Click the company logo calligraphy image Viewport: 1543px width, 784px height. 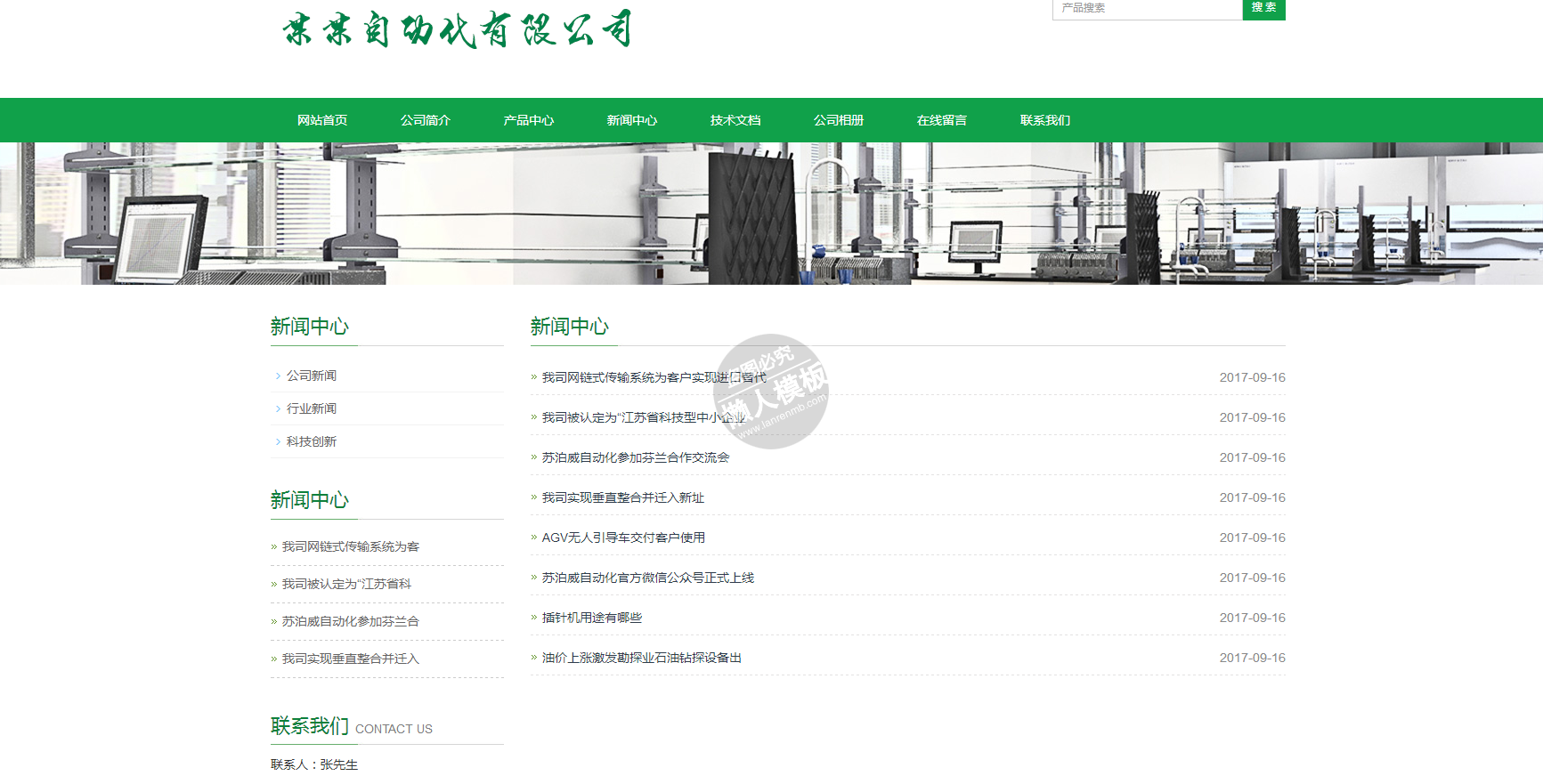point(458,29)
